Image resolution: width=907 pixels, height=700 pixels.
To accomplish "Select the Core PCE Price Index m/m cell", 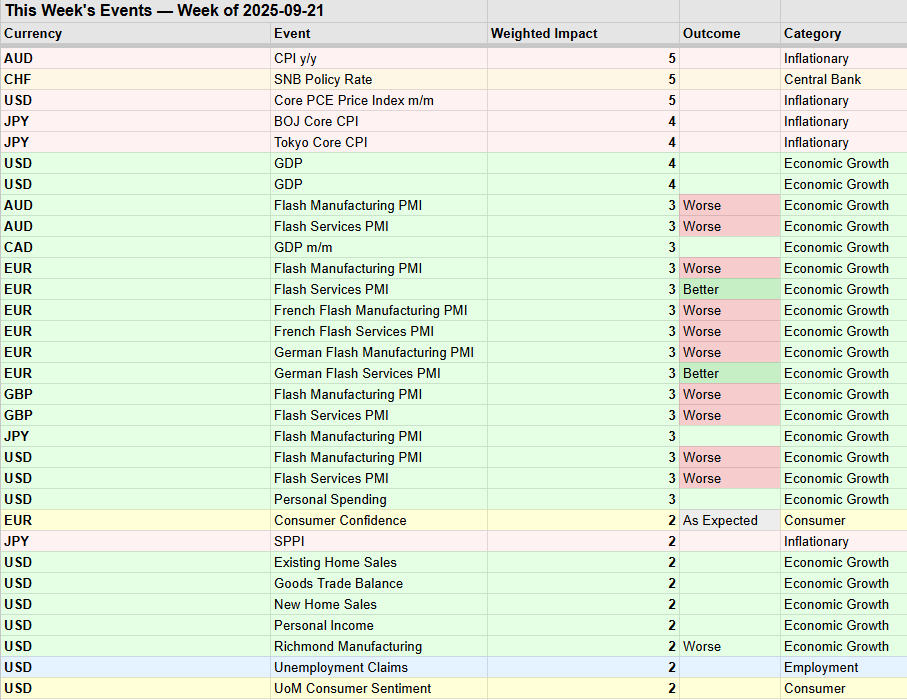I will pyautogui.click(x=354, y=100).
